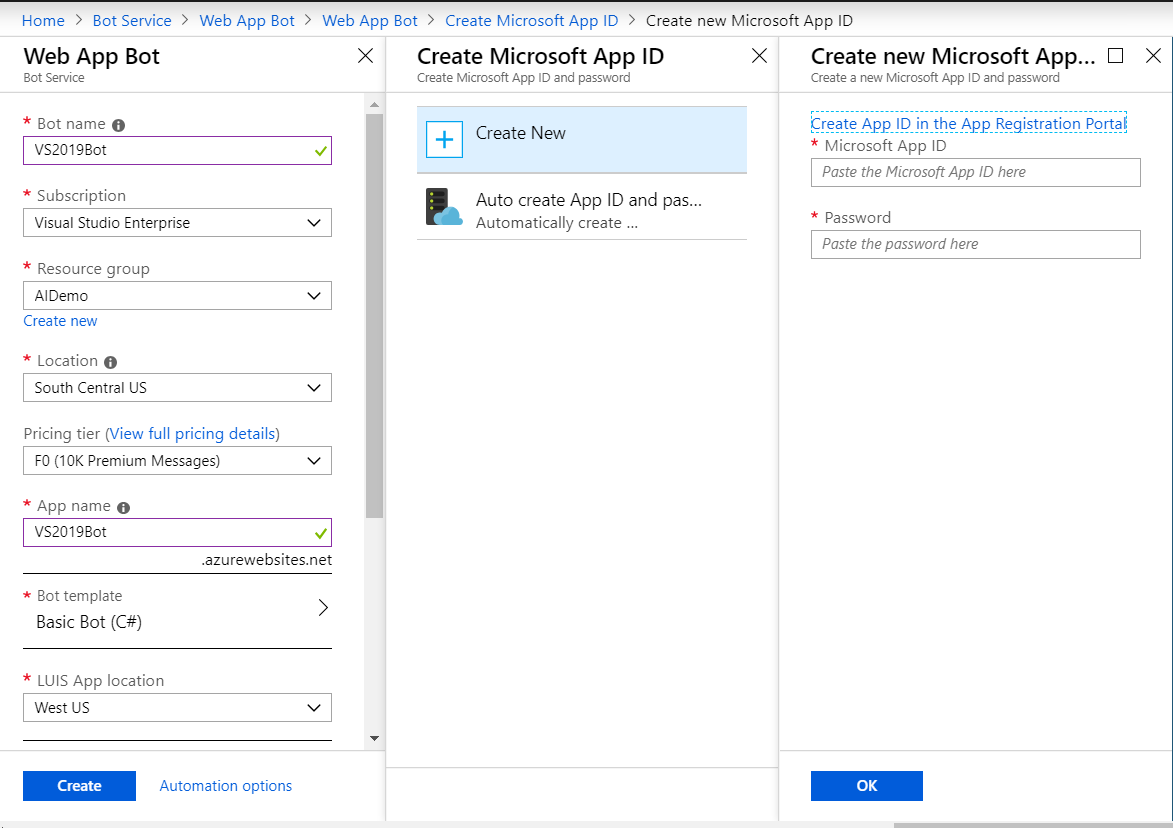Click the OK button

(866, 786)
